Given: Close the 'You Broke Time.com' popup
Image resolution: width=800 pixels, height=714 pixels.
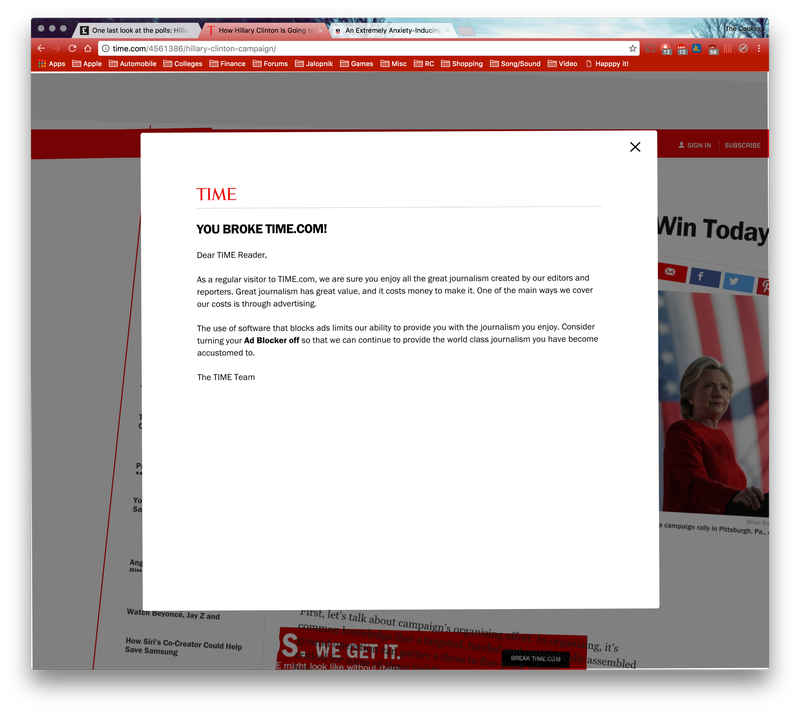Looking at the screenshot, I should (x=635, y=147).
